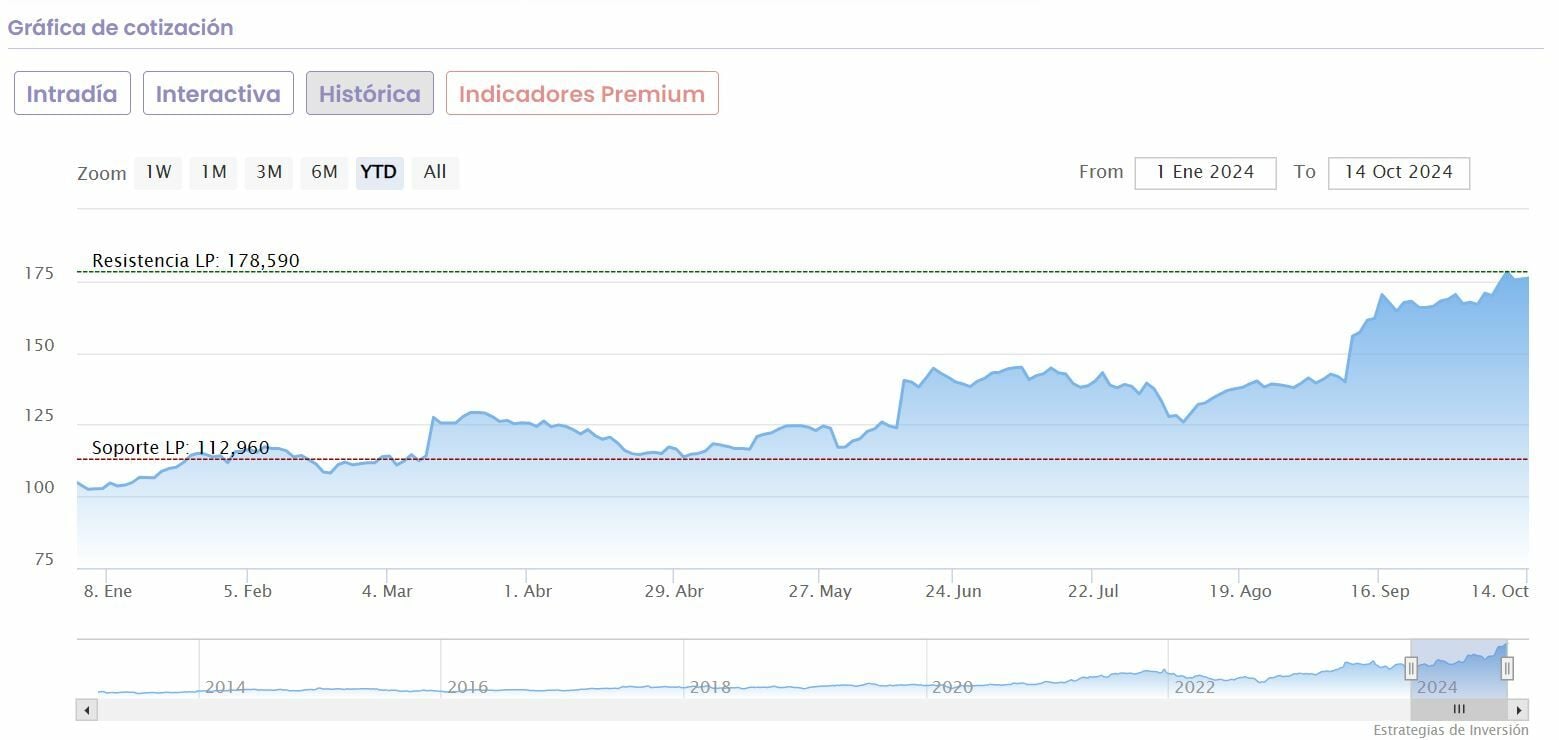Edit the From date field
Image resolution: width=1559 pixels, height=740 pixels.
[x=1205, y=172]
